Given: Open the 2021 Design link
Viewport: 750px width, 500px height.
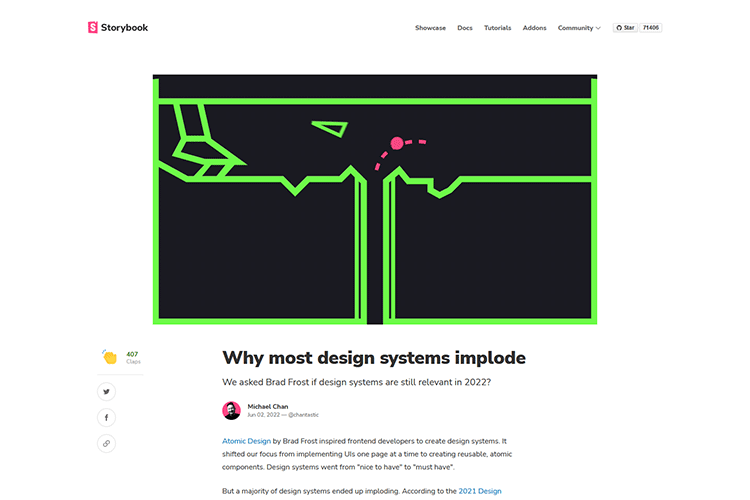Looking at the screenshot, I should 480,491.
